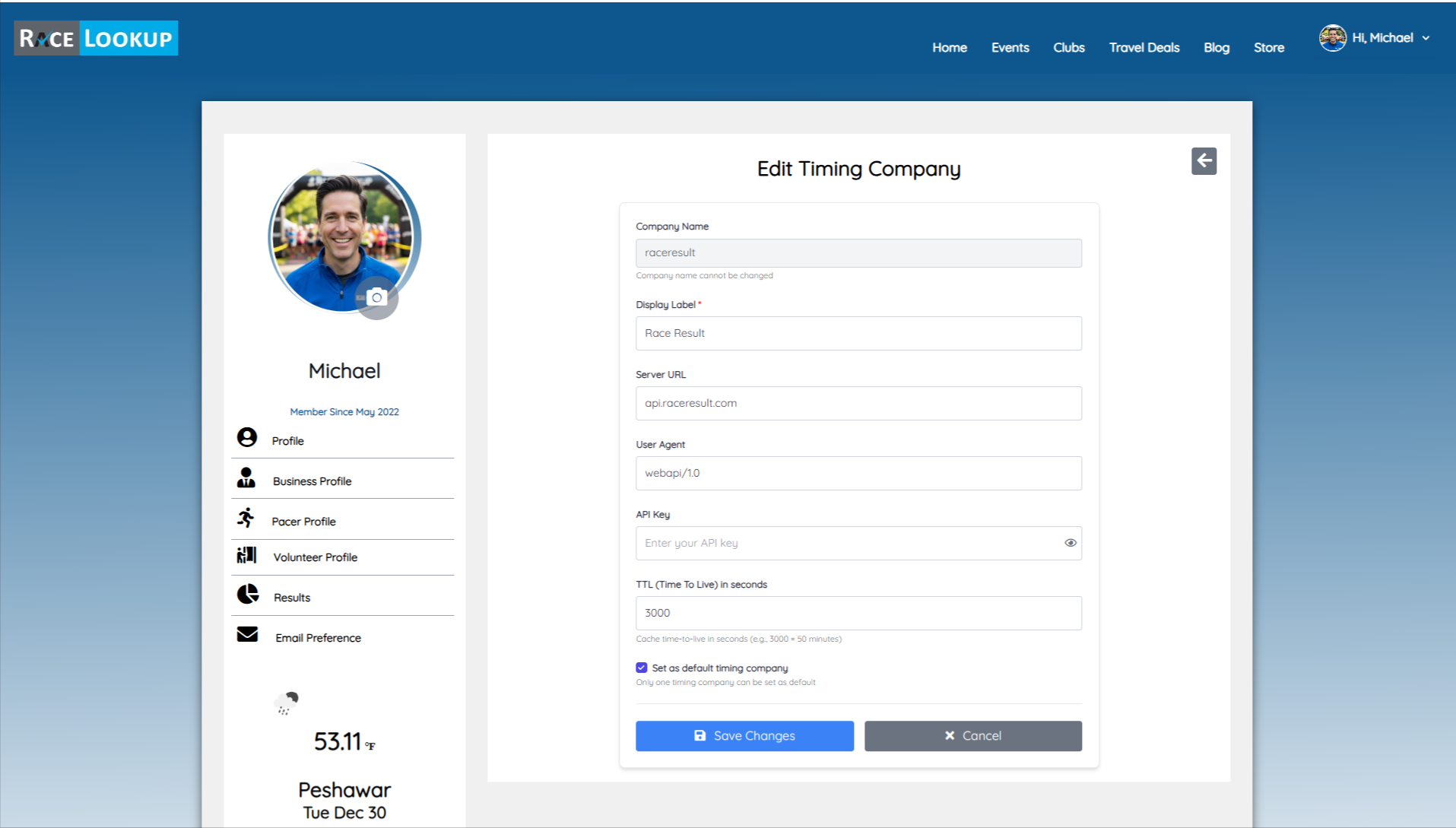Click the Business Profile icon
This screenshot has width=1456, height=828.
pos(246,477)
